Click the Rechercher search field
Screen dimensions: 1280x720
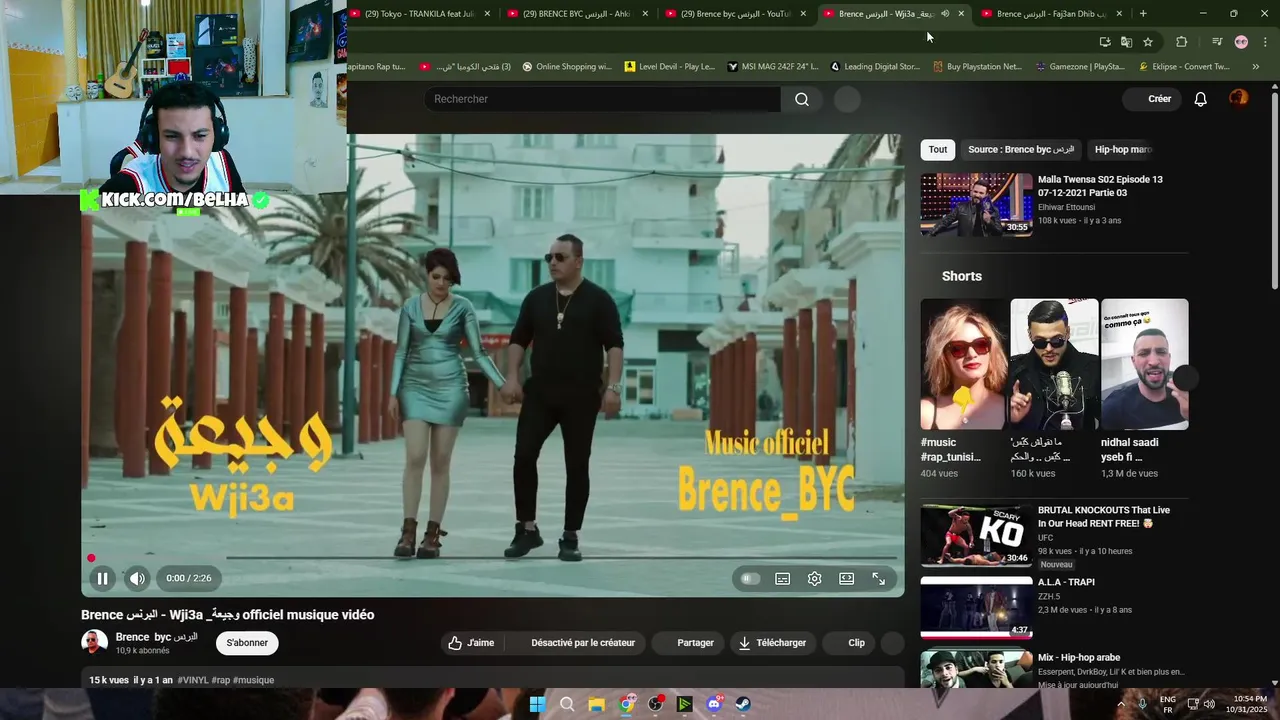tap(603, 99)
